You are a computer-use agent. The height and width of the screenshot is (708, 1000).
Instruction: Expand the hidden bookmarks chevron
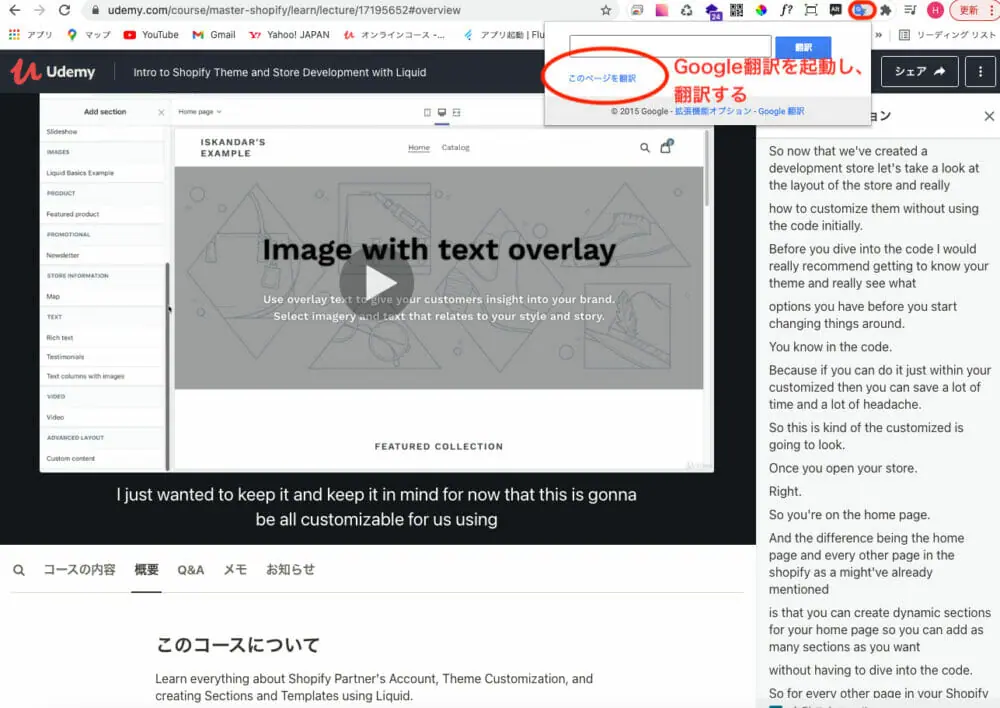point(878,34)
